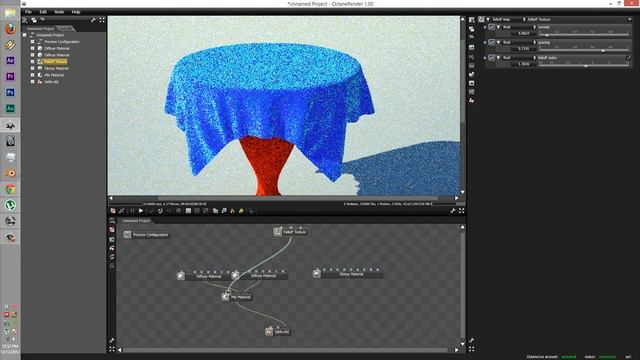This screenshot has height=360, width=640.
Task: Open the float type dropdown for grazing
Action: click(x=519, y=42)
